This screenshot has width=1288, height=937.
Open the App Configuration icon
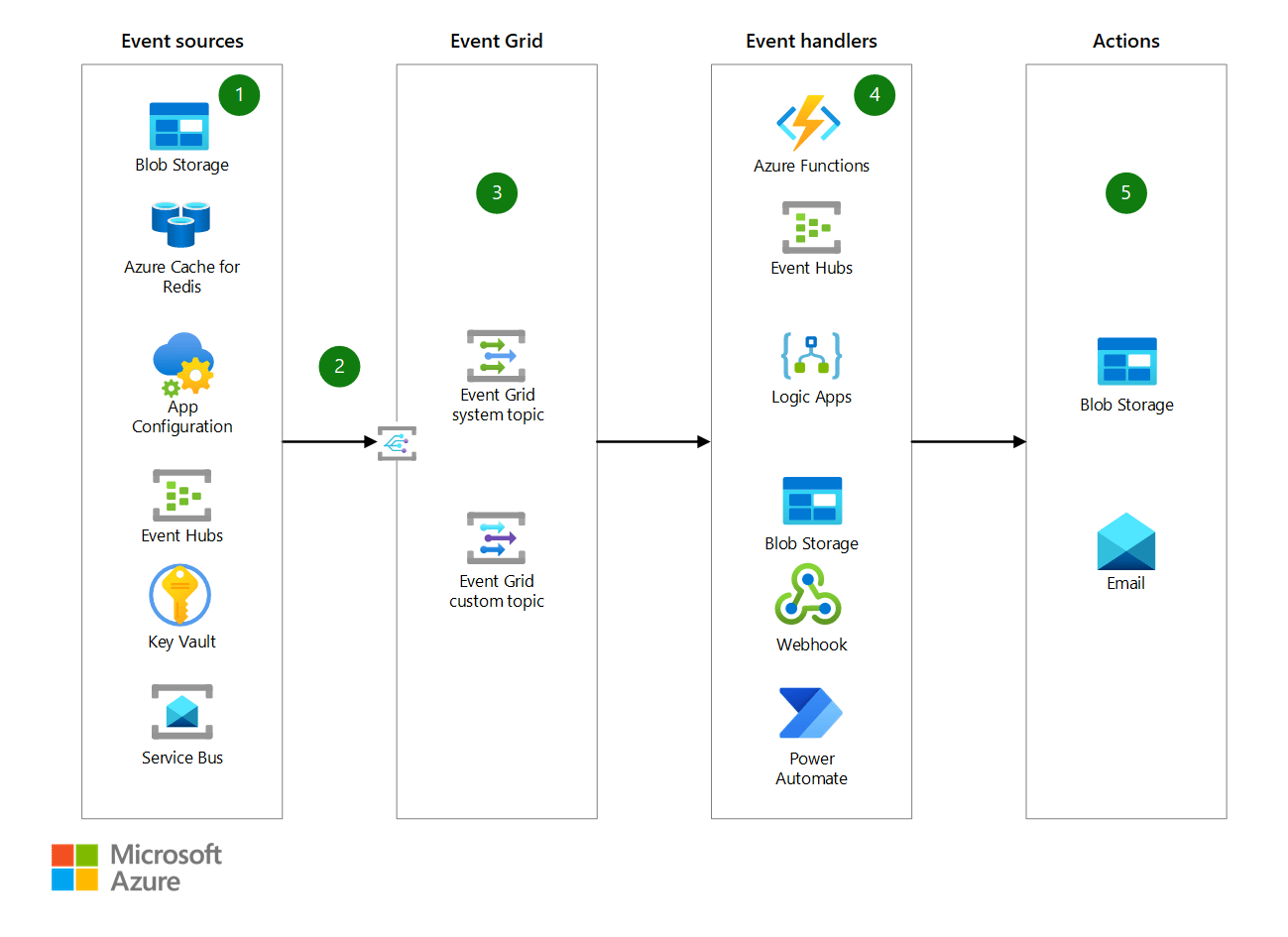coord(181,364)
